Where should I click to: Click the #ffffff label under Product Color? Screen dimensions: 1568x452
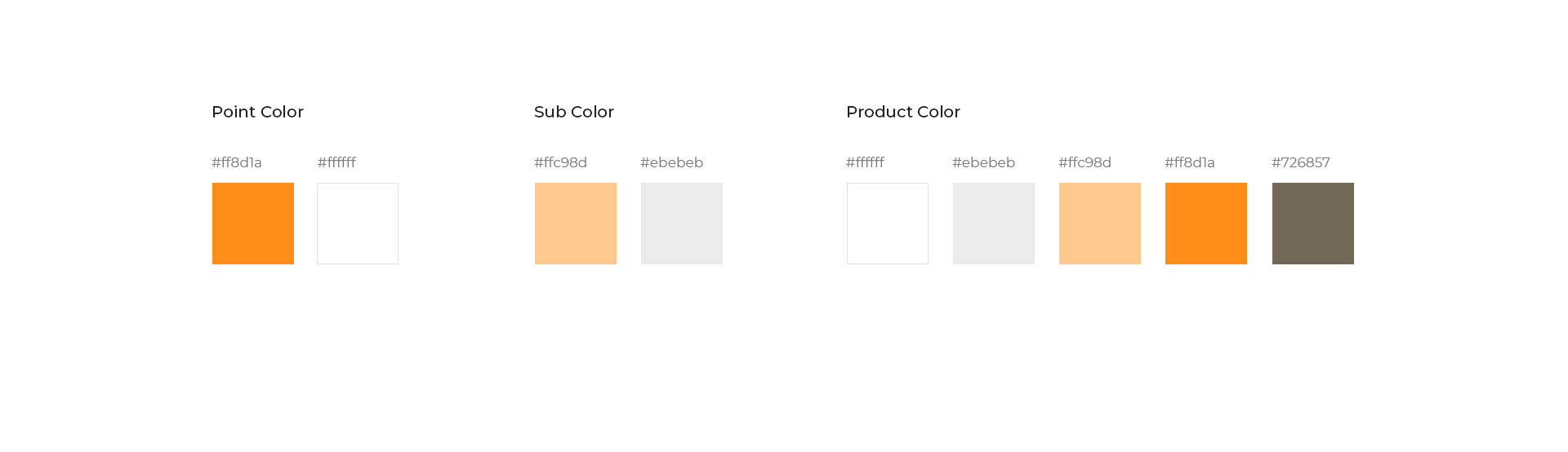coord(865,162)
